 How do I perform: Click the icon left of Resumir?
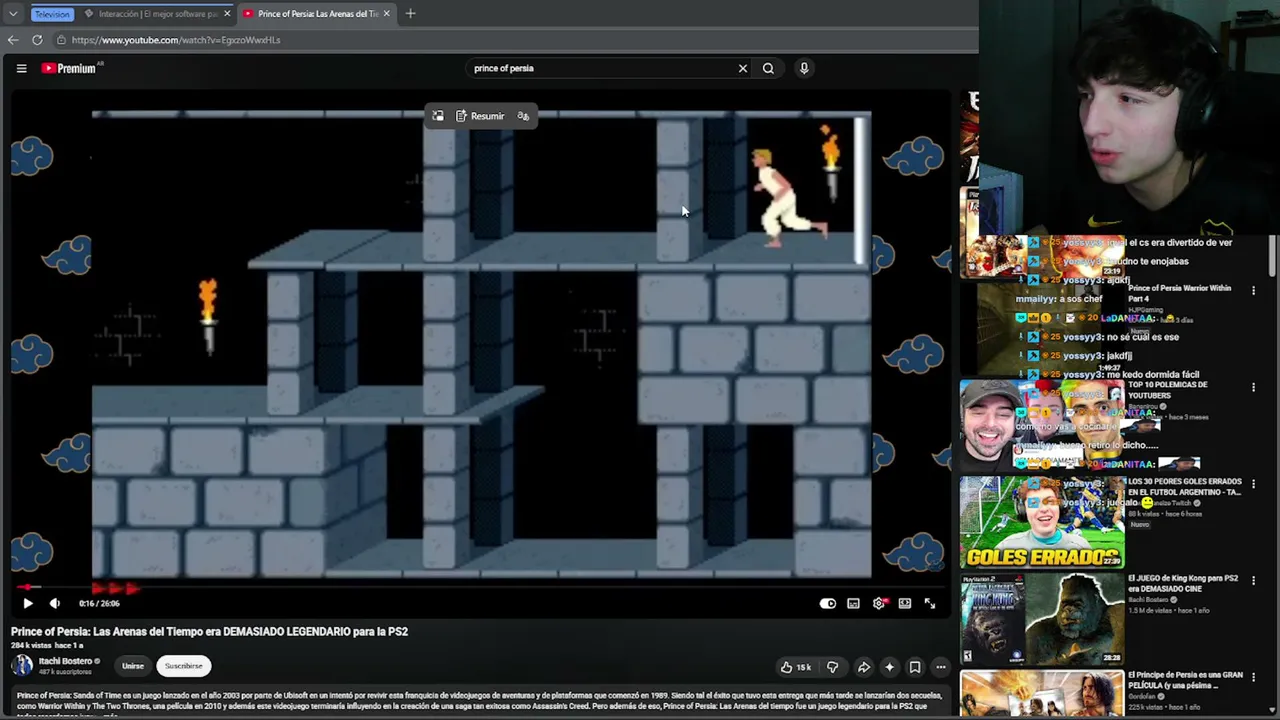click(437, 116)
